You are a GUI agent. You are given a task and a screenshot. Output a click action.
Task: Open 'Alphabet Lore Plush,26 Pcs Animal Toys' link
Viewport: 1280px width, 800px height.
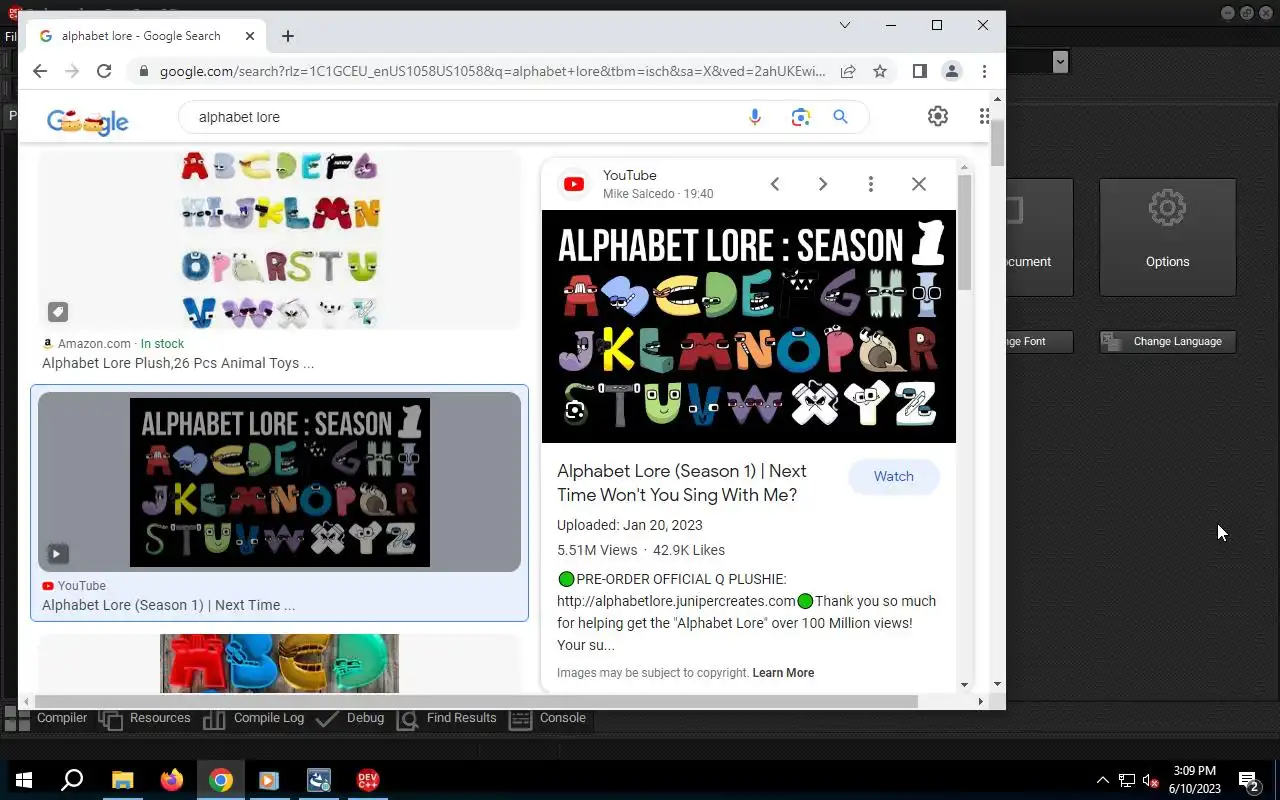[178, 363]
